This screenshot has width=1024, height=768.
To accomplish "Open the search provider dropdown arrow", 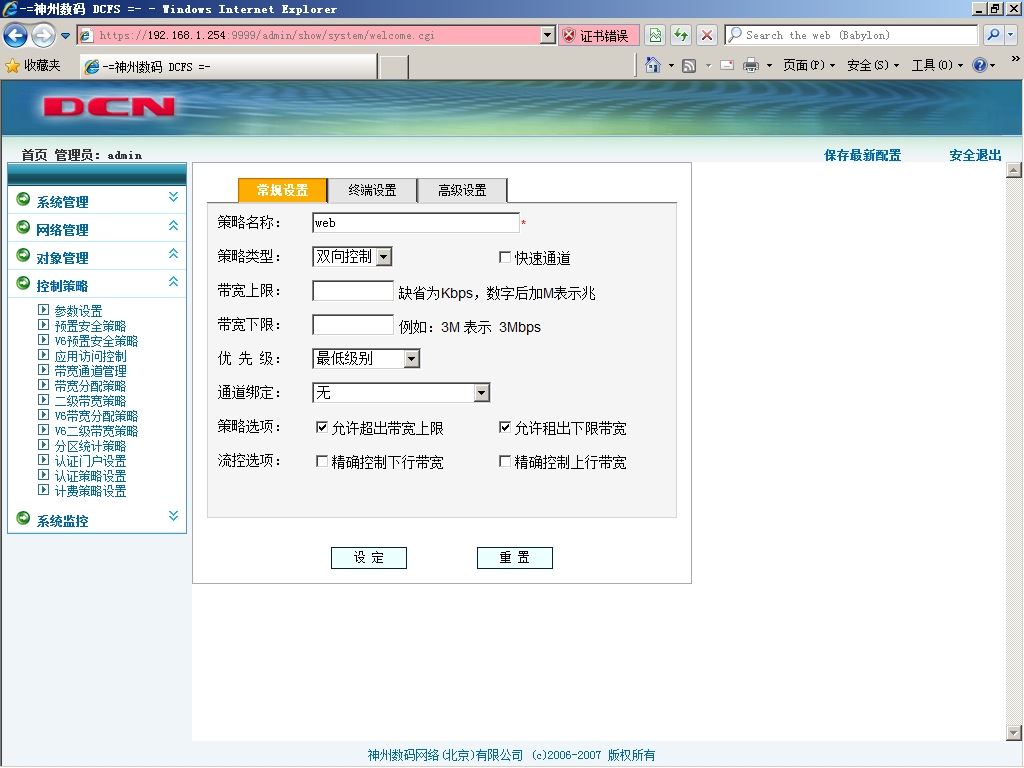I will point(1012,35).
